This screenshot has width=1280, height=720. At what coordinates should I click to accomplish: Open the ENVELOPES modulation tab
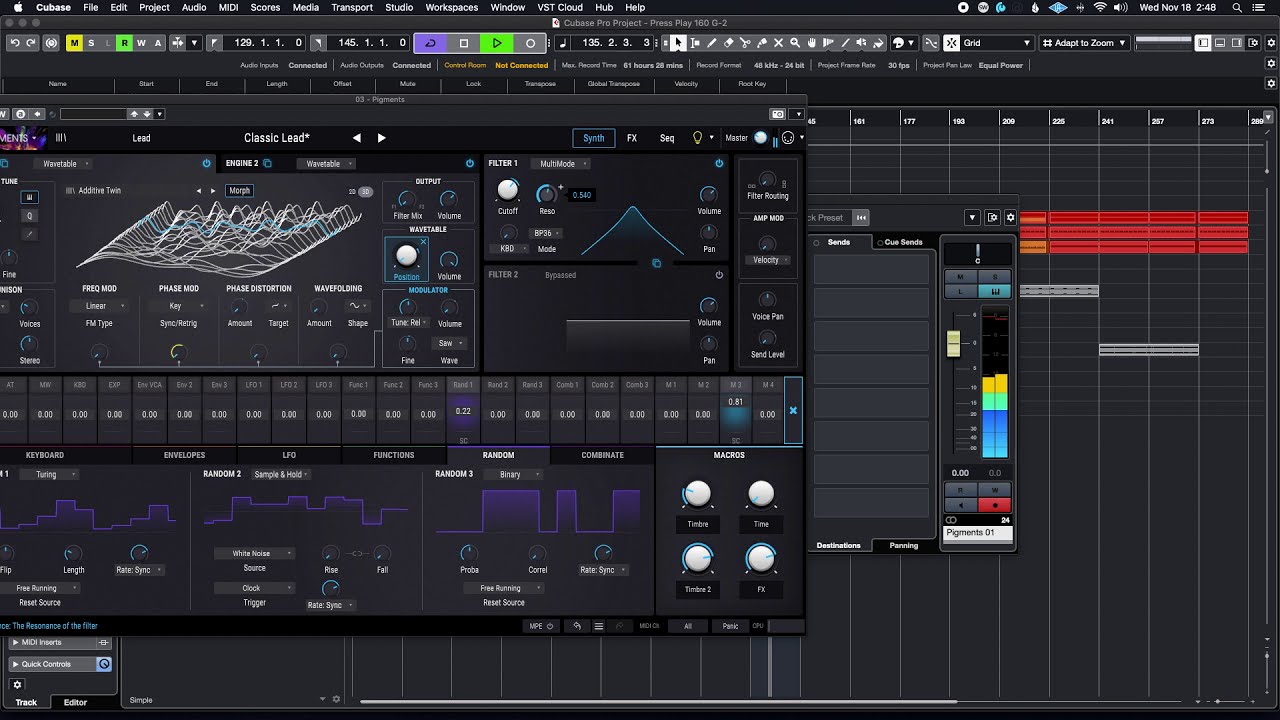[184, 455]
